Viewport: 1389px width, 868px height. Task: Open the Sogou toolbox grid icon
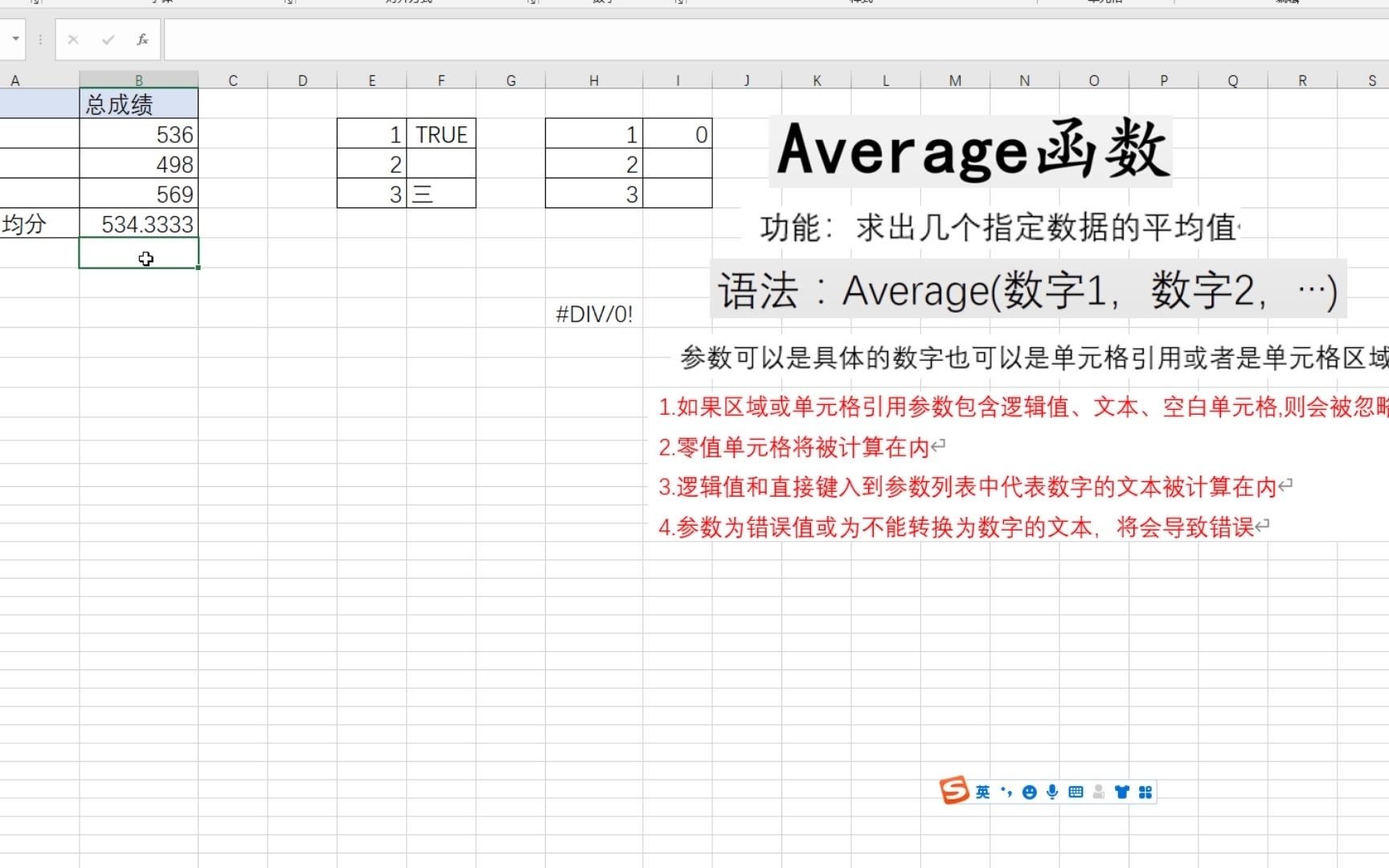point(1145,792)
